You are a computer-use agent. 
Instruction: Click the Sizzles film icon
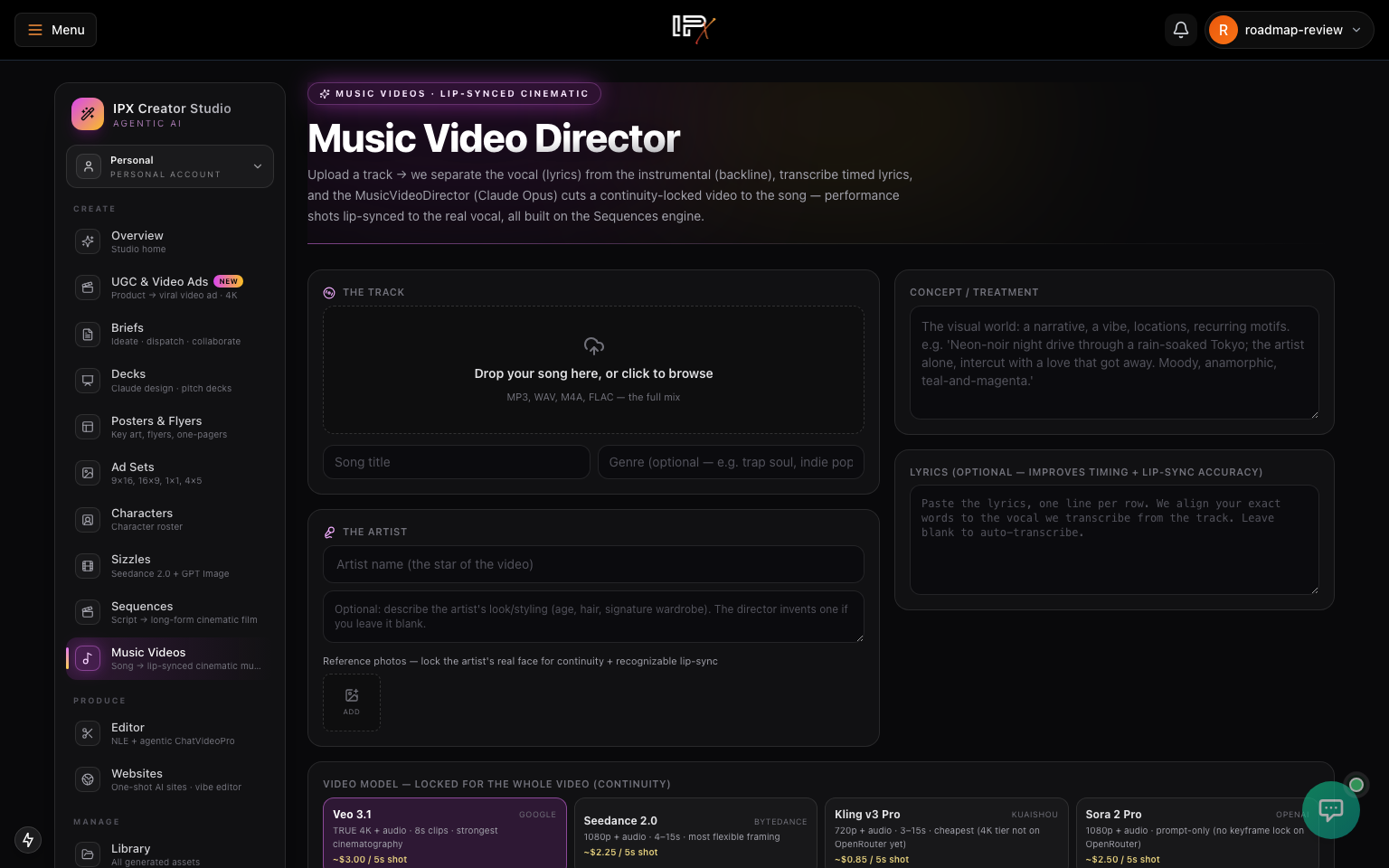click(88, 566)
